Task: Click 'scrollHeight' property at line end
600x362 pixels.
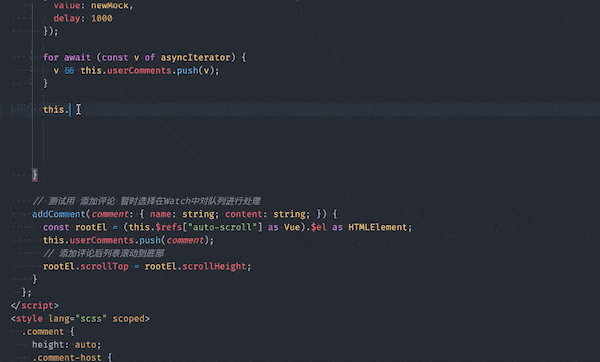Action: (214, 266)
